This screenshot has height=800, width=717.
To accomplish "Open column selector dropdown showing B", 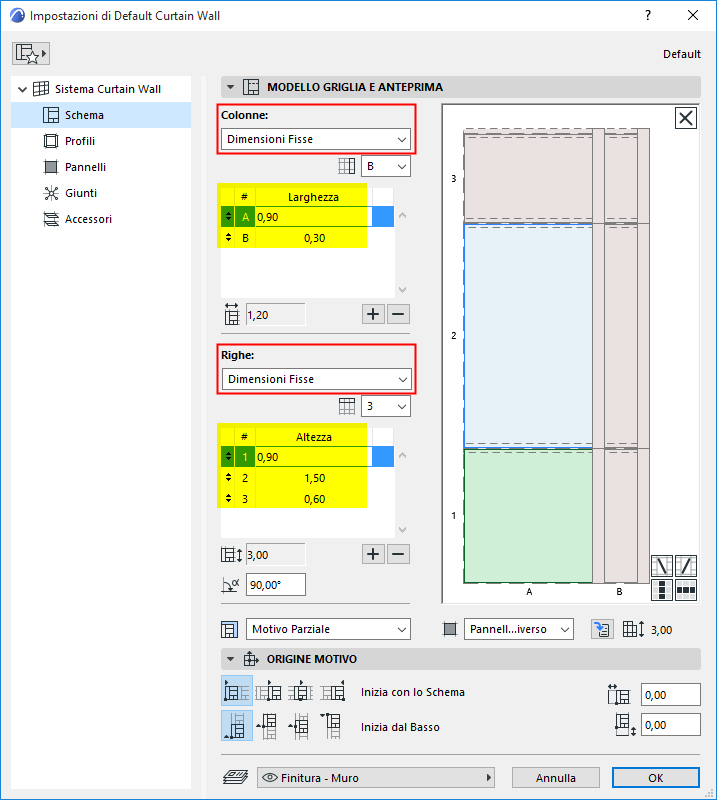I will pos(386,166).
